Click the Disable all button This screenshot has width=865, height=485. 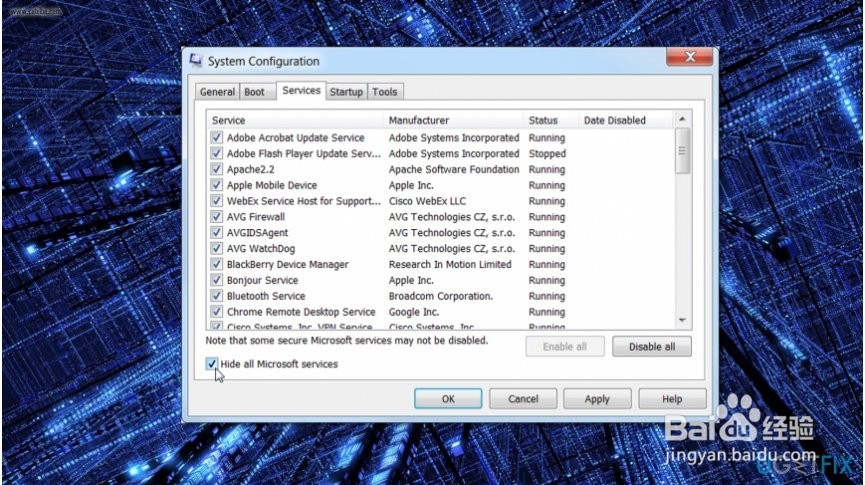[x=652, y=347]
